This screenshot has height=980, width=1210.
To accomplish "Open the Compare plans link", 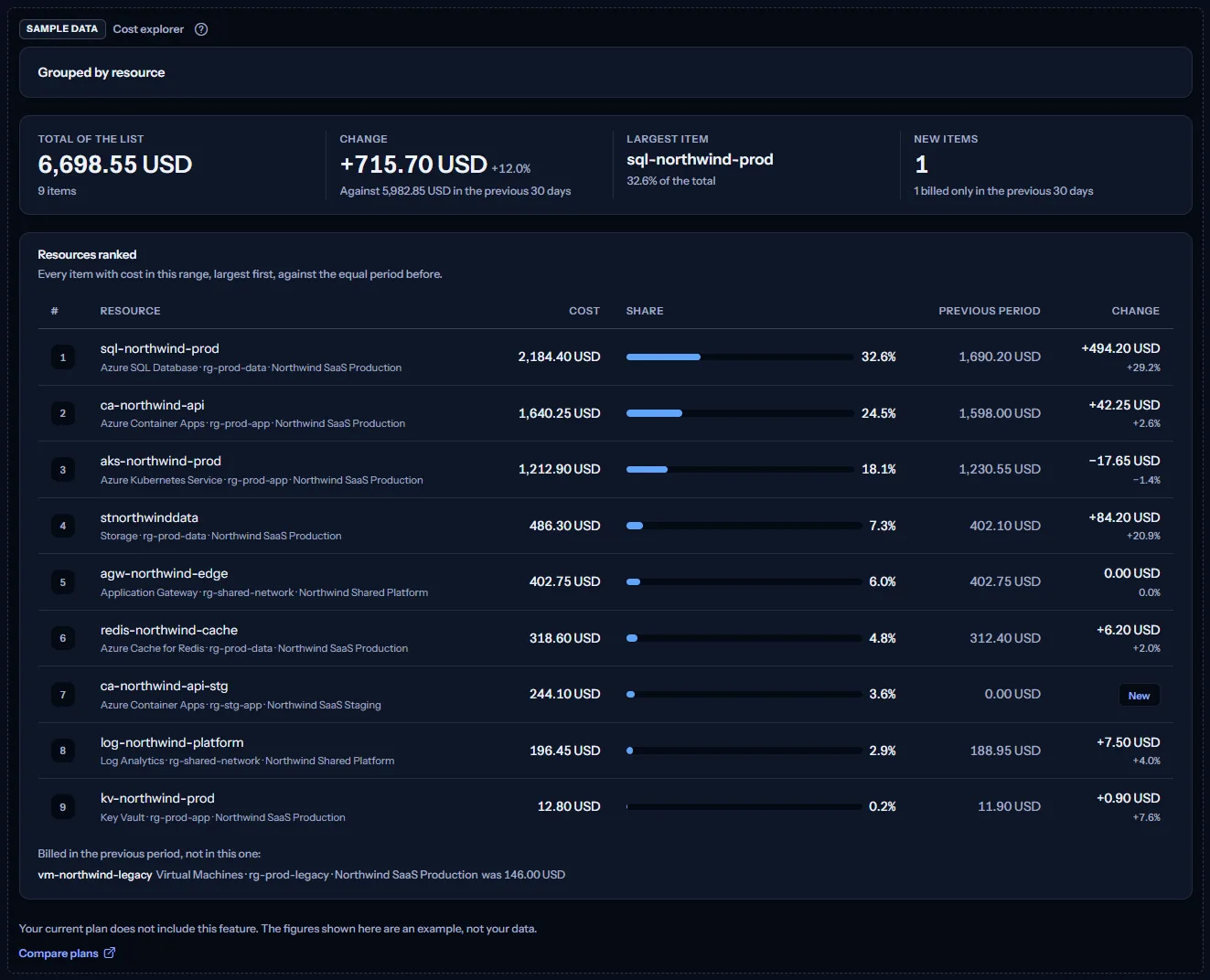I will [x=67, y=953].
